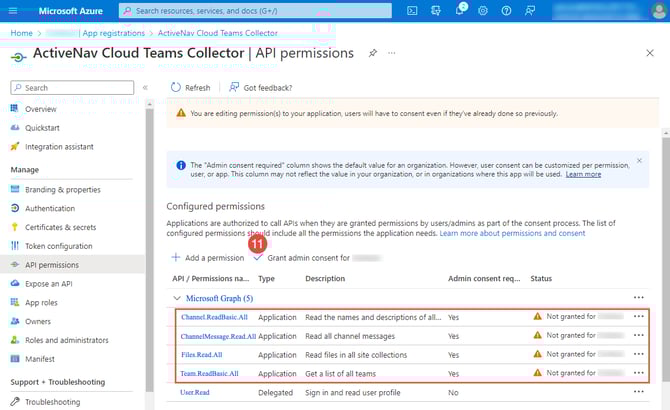Open the User.Read permission
Viewport: 670px width, 410px height.
click(x=195, y=392)
